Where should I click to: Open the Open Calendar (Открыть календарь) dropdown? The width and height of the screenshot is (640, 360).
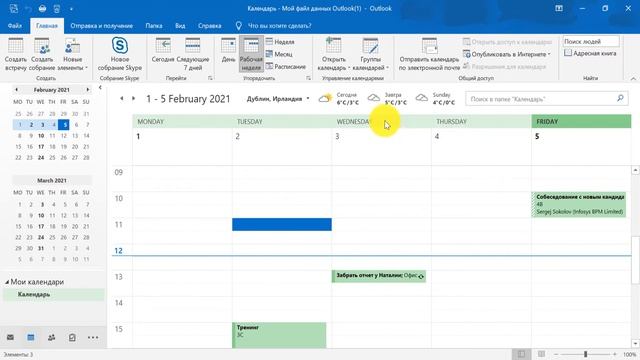click(333, 54)
